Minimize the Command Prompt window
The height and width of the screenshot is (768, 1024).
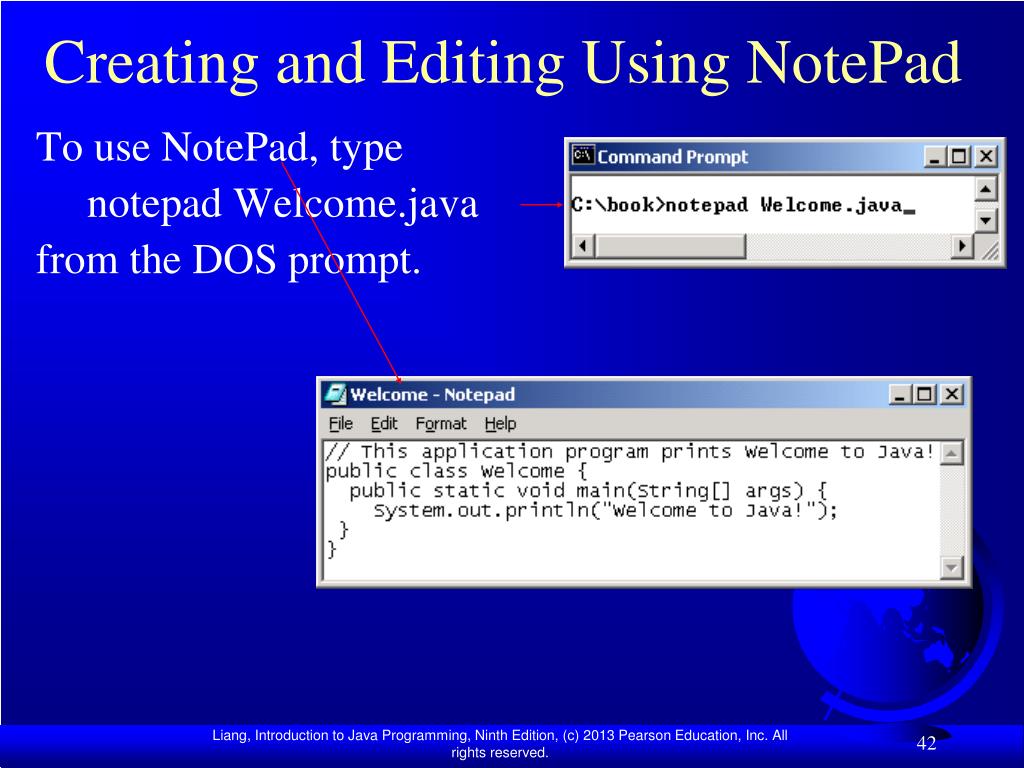(x=935, y=157)
